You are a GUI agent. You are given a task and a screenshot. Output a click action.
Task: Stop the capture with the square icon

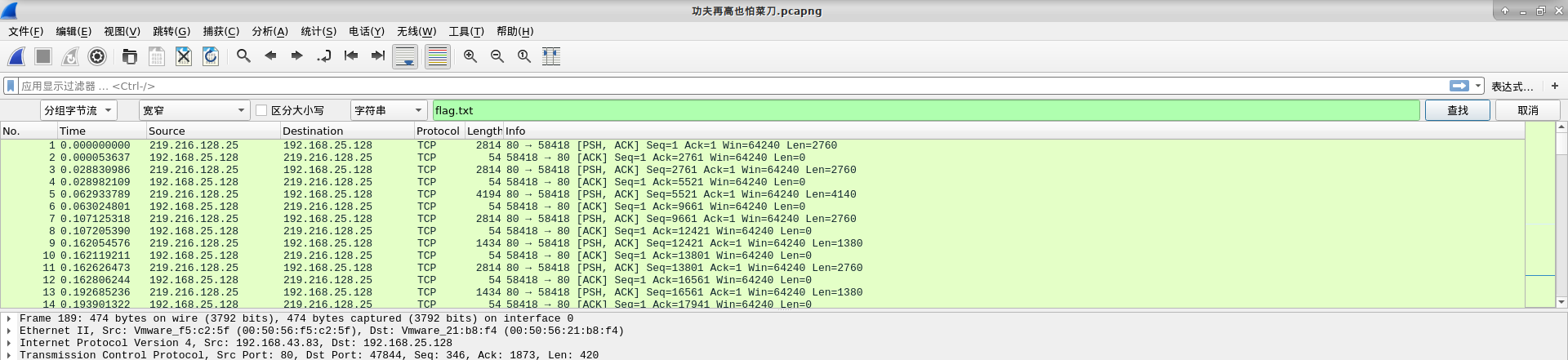point(43,56)
